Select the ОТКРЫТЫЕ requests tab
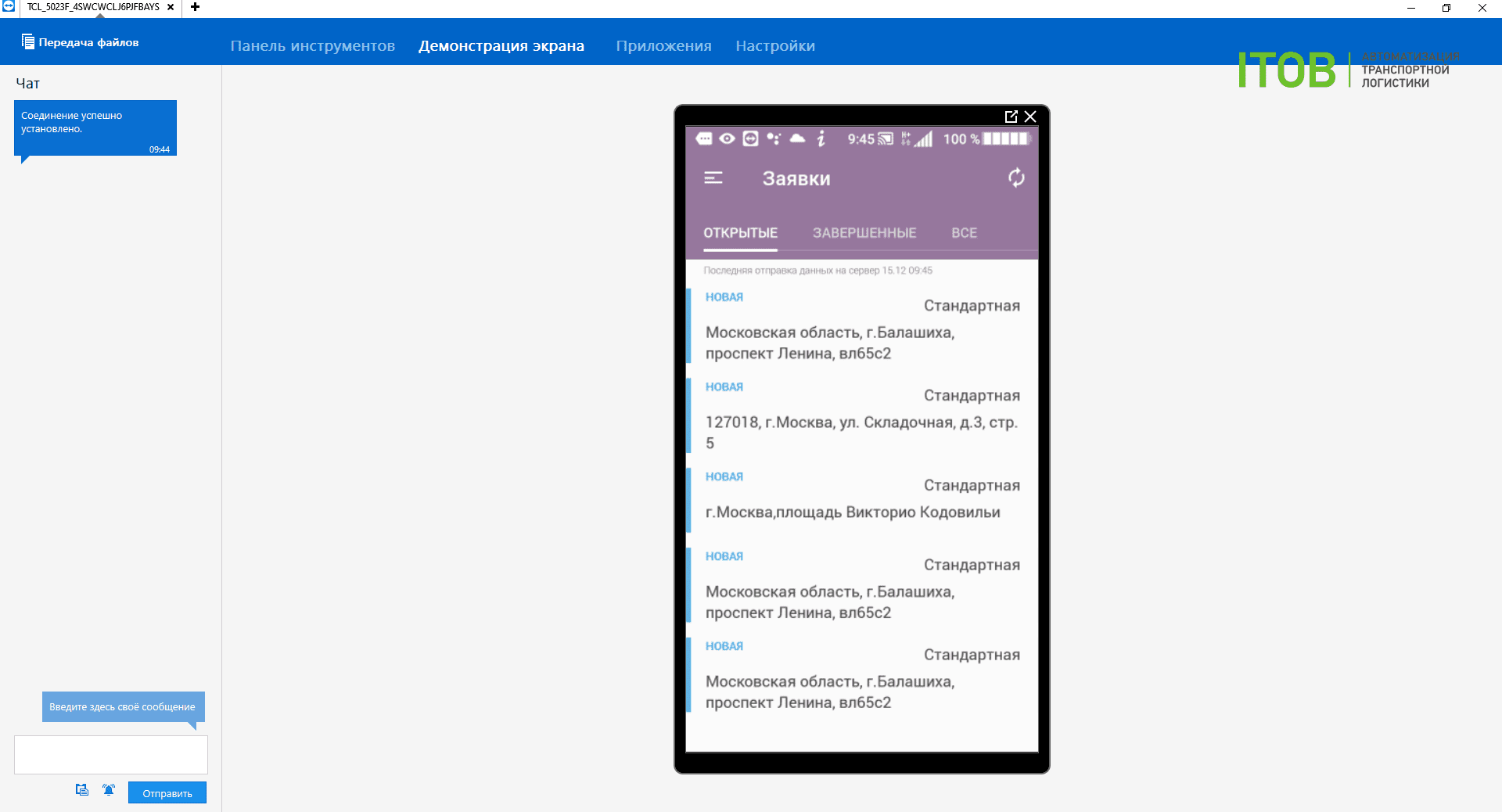The width and height of the screenshot is (1502, 812). point(740,233)
